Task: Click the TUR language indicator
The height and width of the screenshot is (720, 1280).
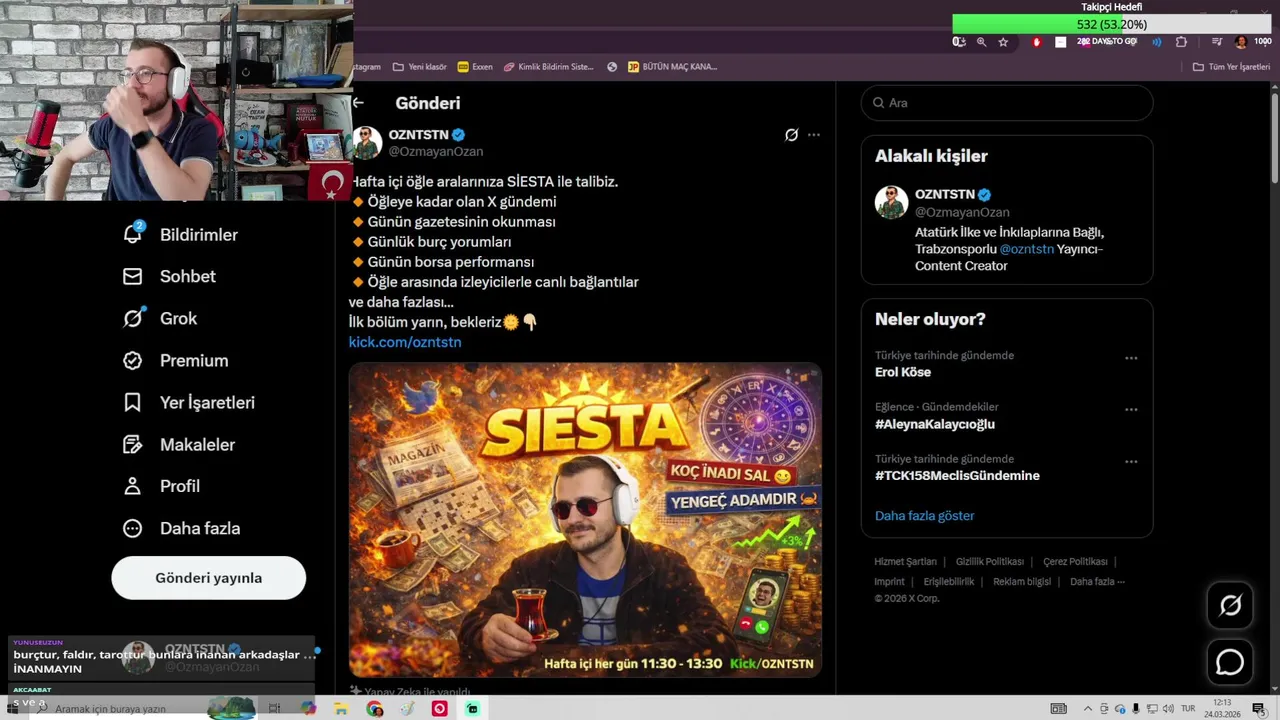Action: 1188,709
